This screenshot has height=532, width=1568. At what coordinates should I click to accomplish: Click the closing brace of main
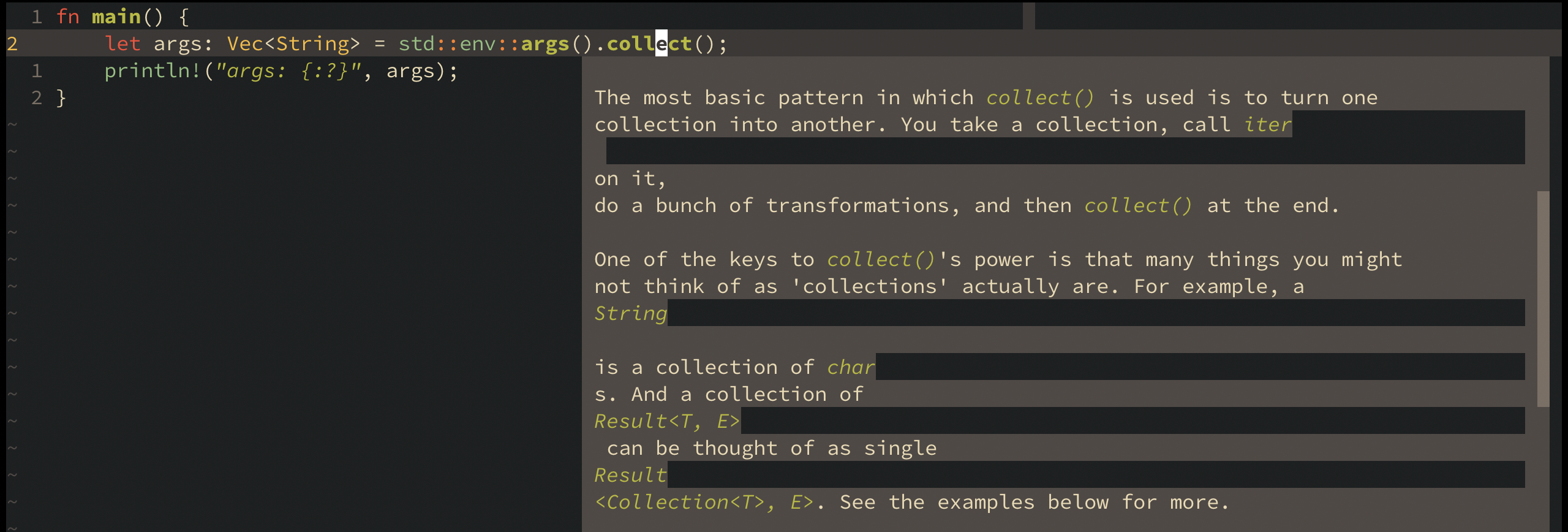point(61,97)
